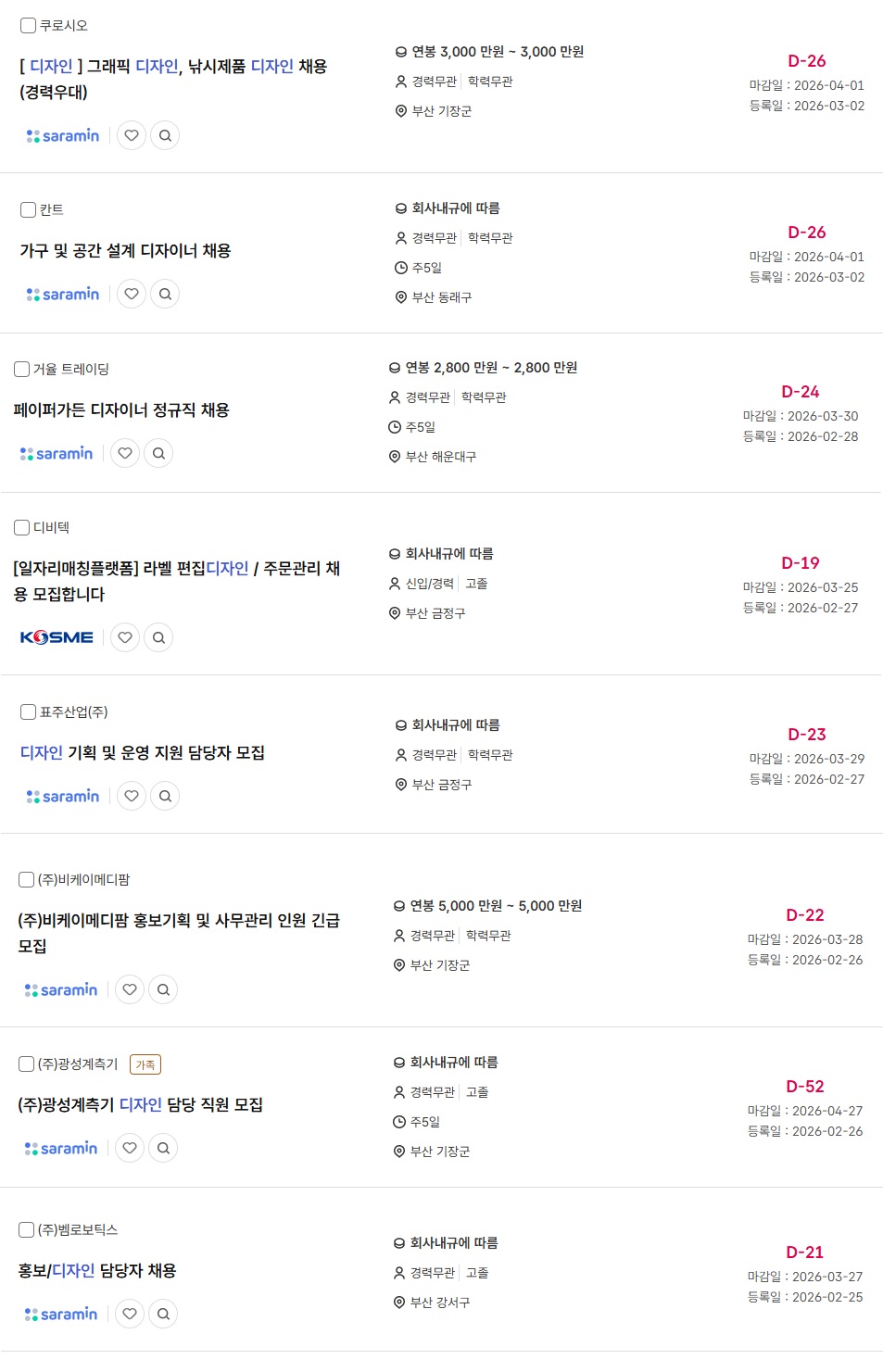Click magnifier icon for 표주산업(주) posting
This screenshot has width=883, height=1372.
tap(165, 796)
